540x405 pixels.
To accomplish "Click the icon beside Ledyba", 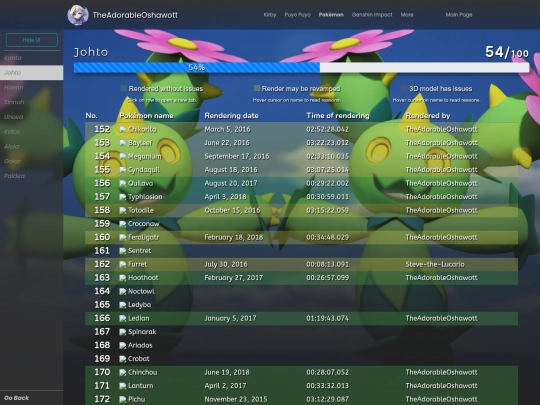I will click(x=123, y=305).
